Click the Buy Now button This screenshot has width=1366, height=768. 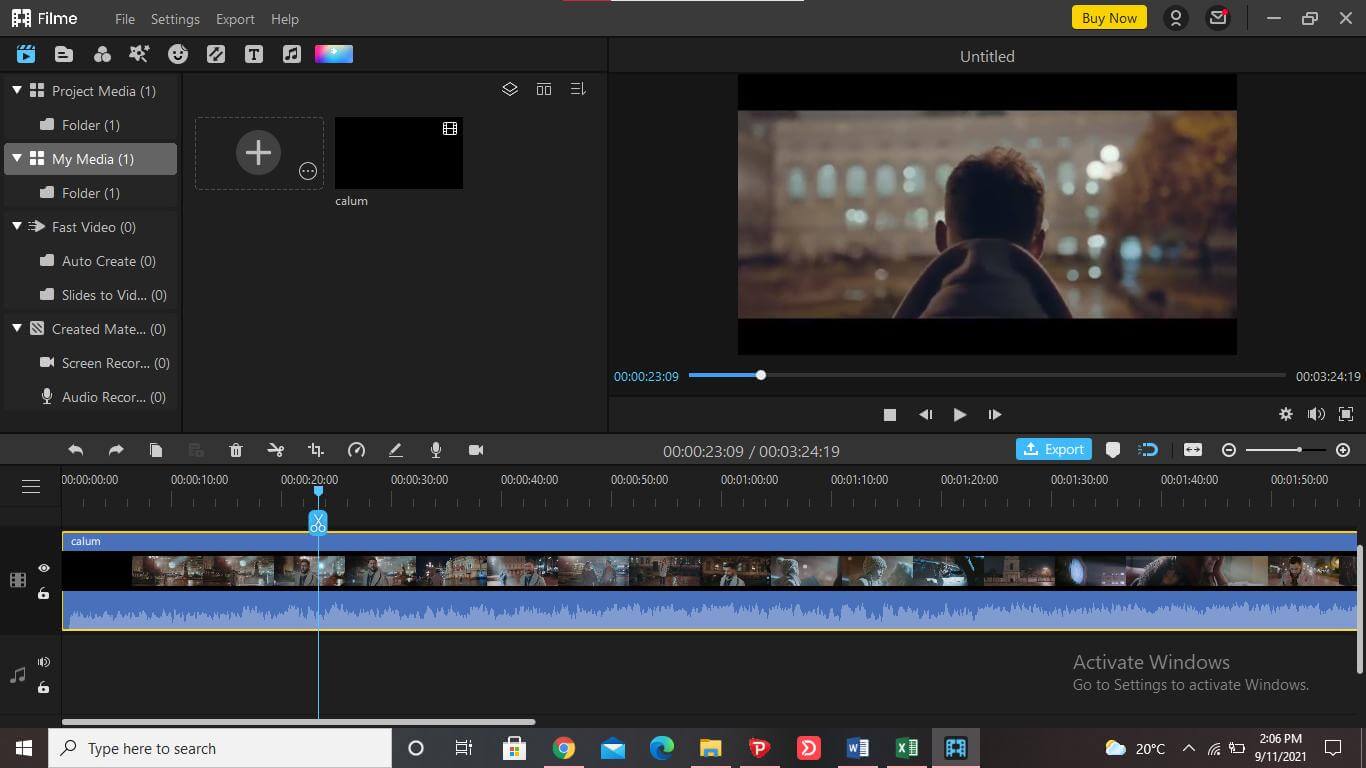coord(1109,18)
